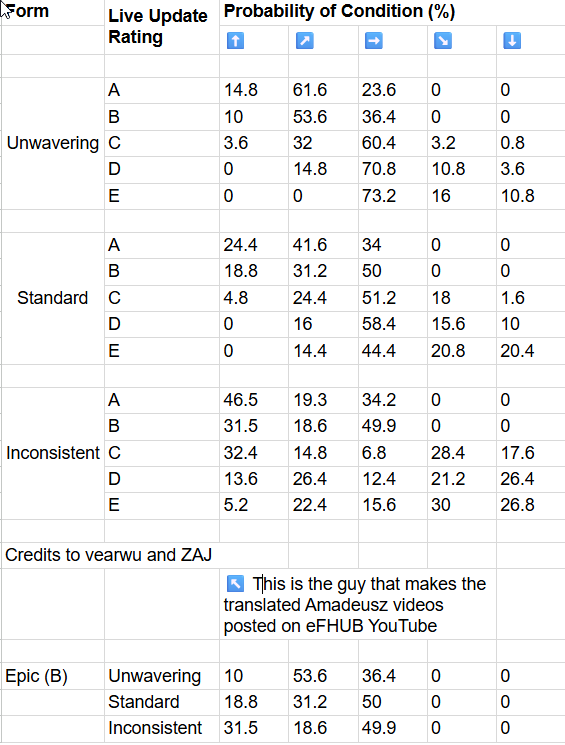Click the right arrow condition icon
Viewport: 565px width, 745px height.
point(374,41)
